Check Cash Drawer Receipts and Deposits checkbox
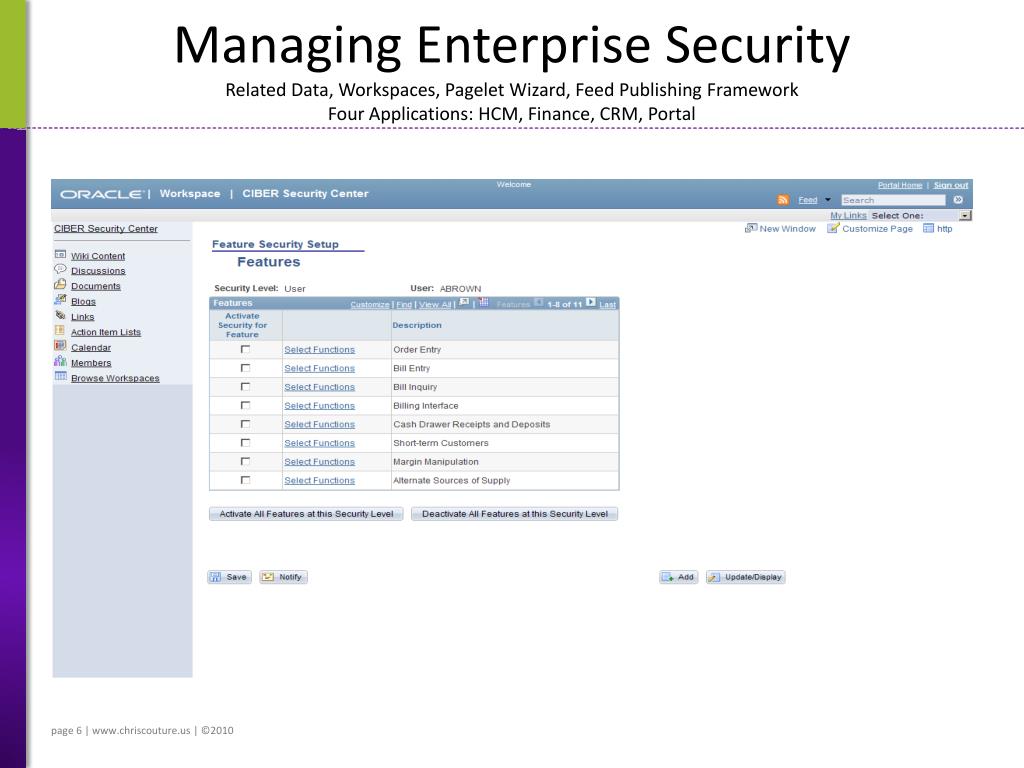The width and height of the screenshot is (1024, 768). coord(246,424)
